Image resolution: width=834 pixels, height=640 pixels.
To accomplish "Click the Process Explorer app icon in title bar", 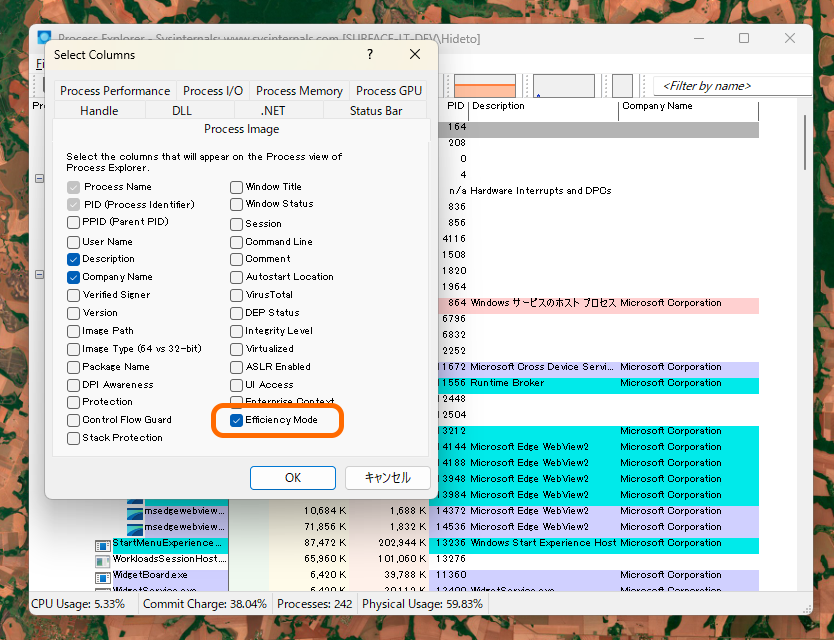I will [x=44, y=37].
